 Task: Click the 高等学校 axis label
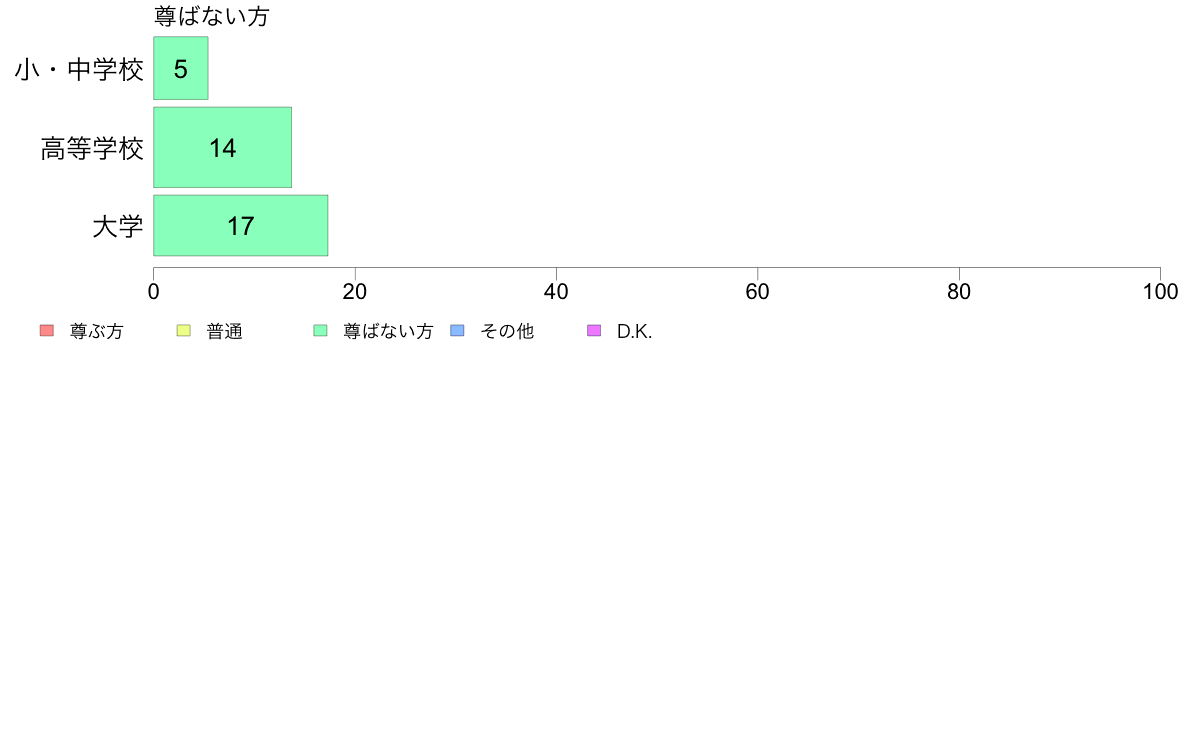[x=92, y=149]
